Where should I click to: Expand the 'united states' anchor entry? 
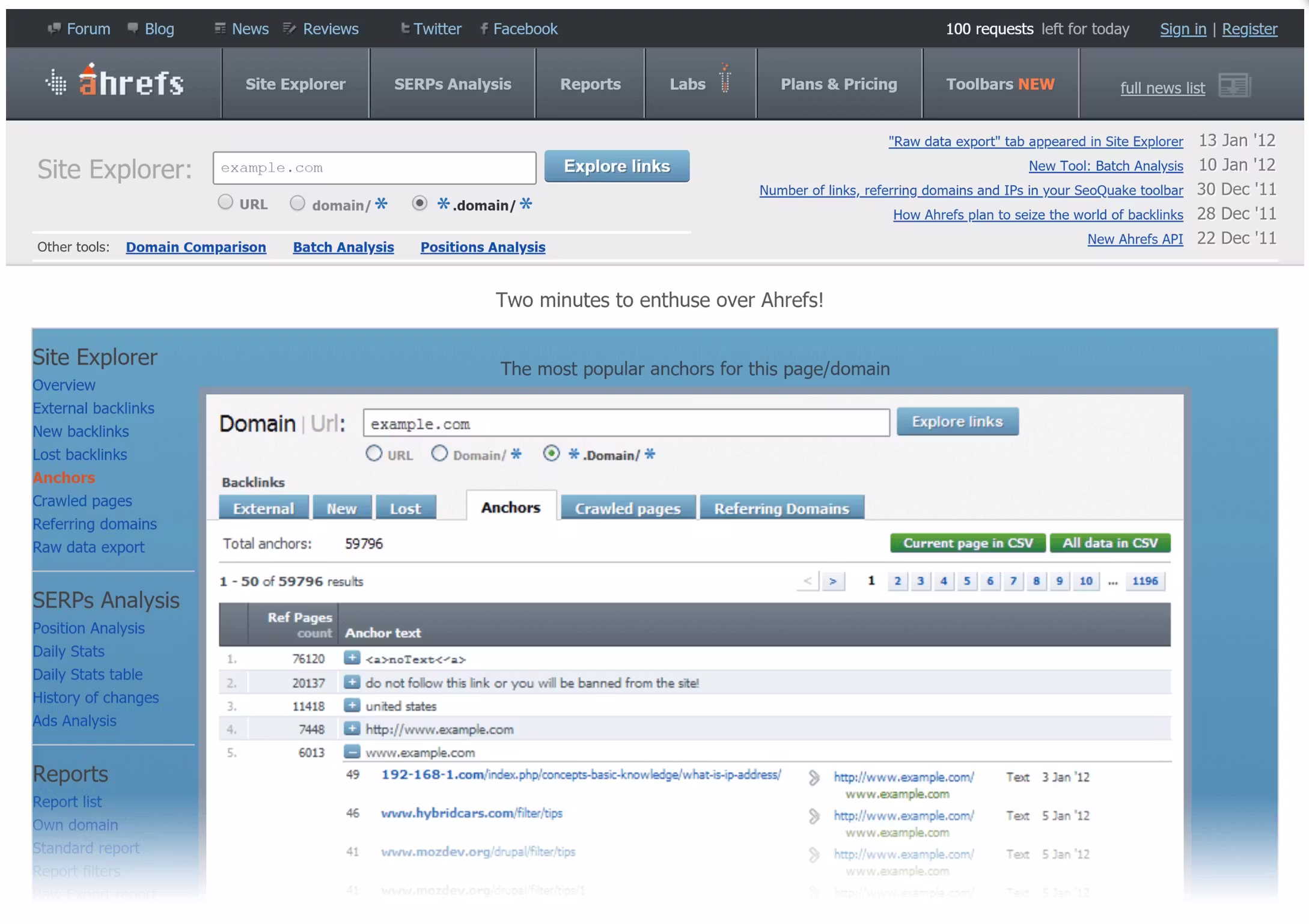[352, 706]
